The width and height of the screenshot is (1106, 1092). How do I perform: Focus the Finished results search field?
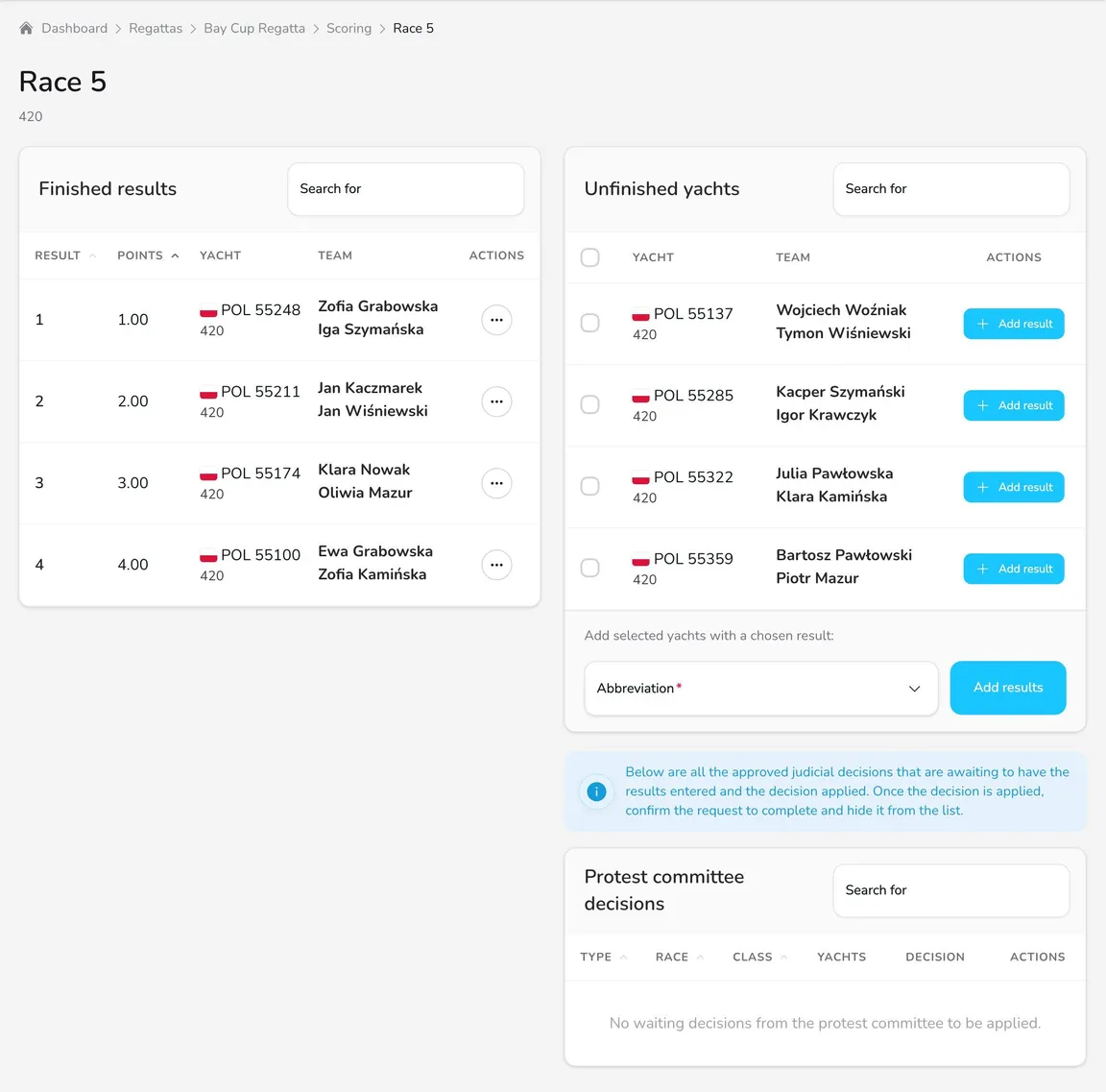click(x=405, y=189)
